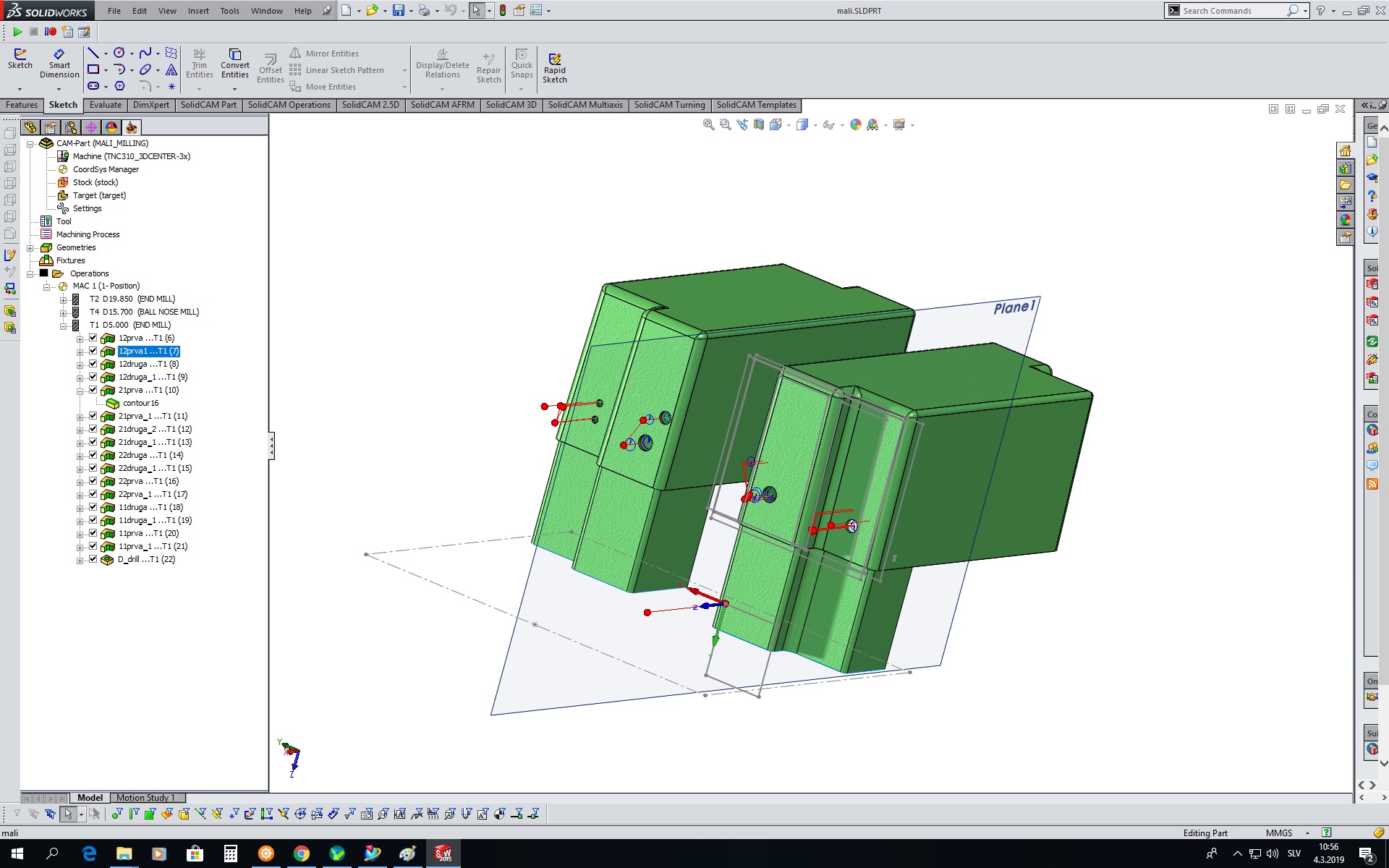Click the Search Commands input field
The image size is (1389, 868).
(1230, 11)
